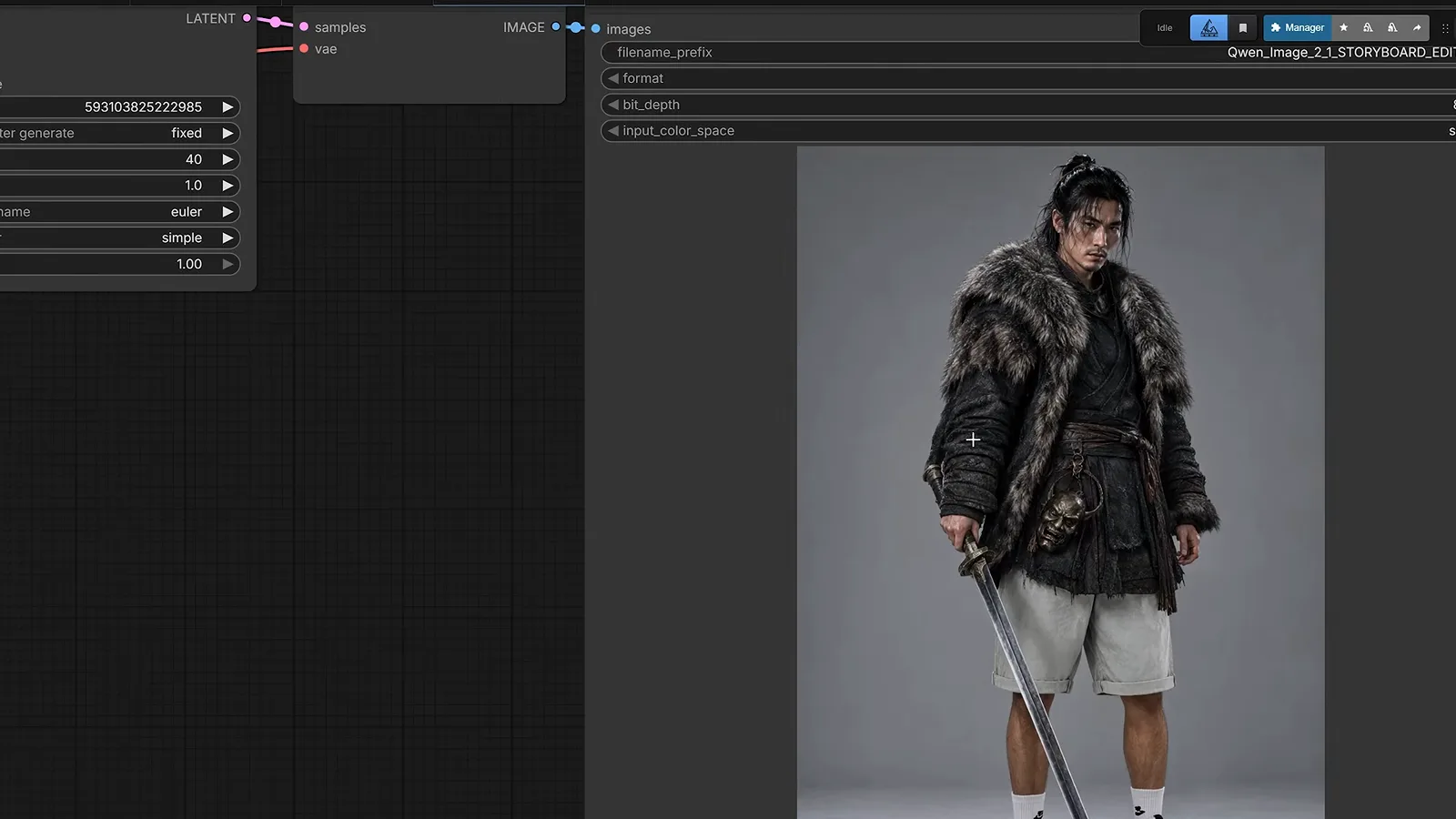Viewport: 1456px width, 819px height.
Task: Open the simple scheduler dropdown
Action: (182, 238)
